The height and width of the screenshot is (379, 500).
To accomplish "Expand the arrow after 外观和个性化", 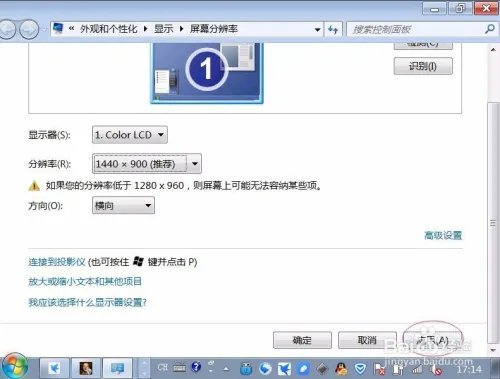I will coord(145,29).
